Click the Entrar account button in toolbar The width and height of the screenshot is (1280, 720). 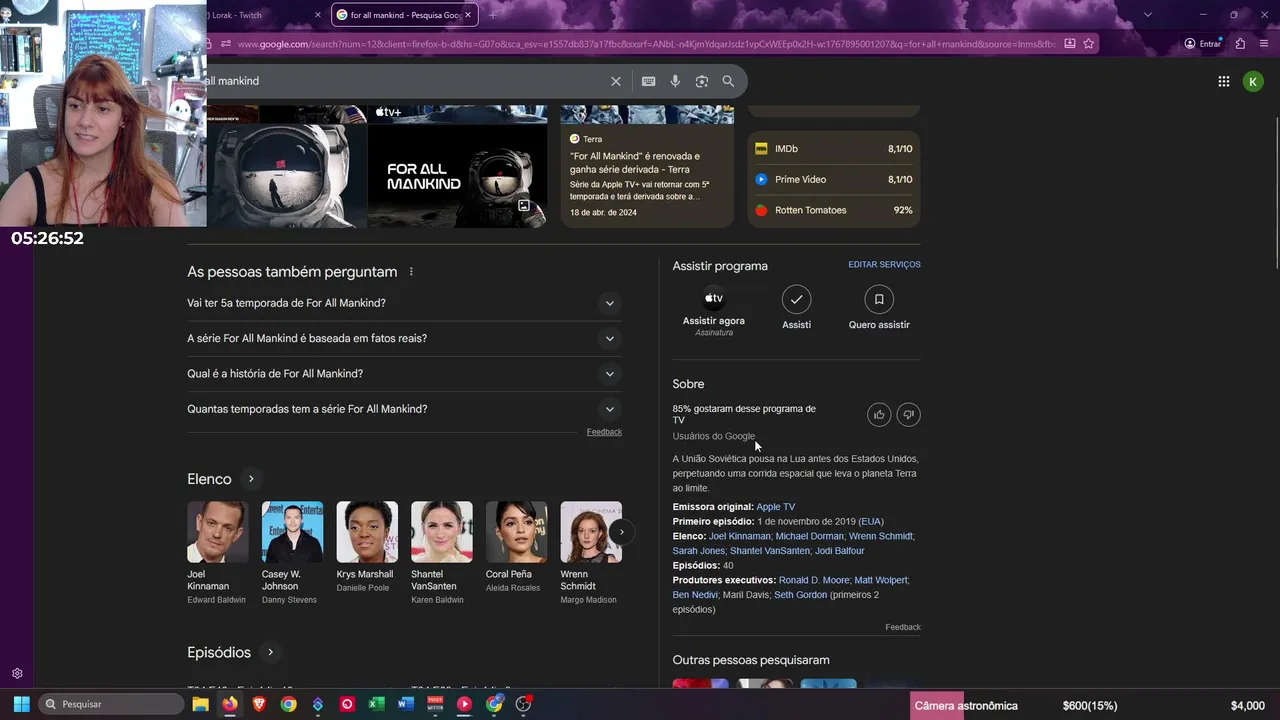pyautogui.click(x=1203, y=44)
